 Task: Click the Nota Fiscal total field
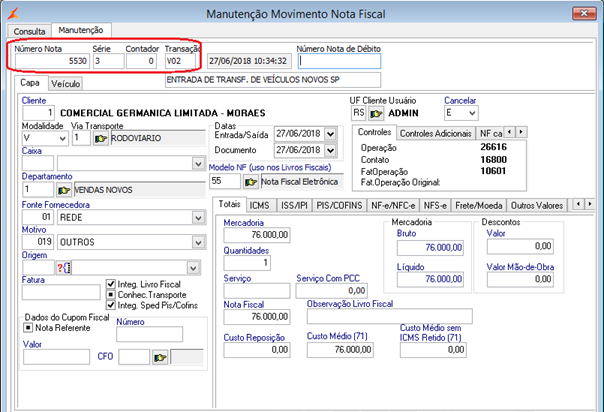pyautogui.click(x=257, y=317)
